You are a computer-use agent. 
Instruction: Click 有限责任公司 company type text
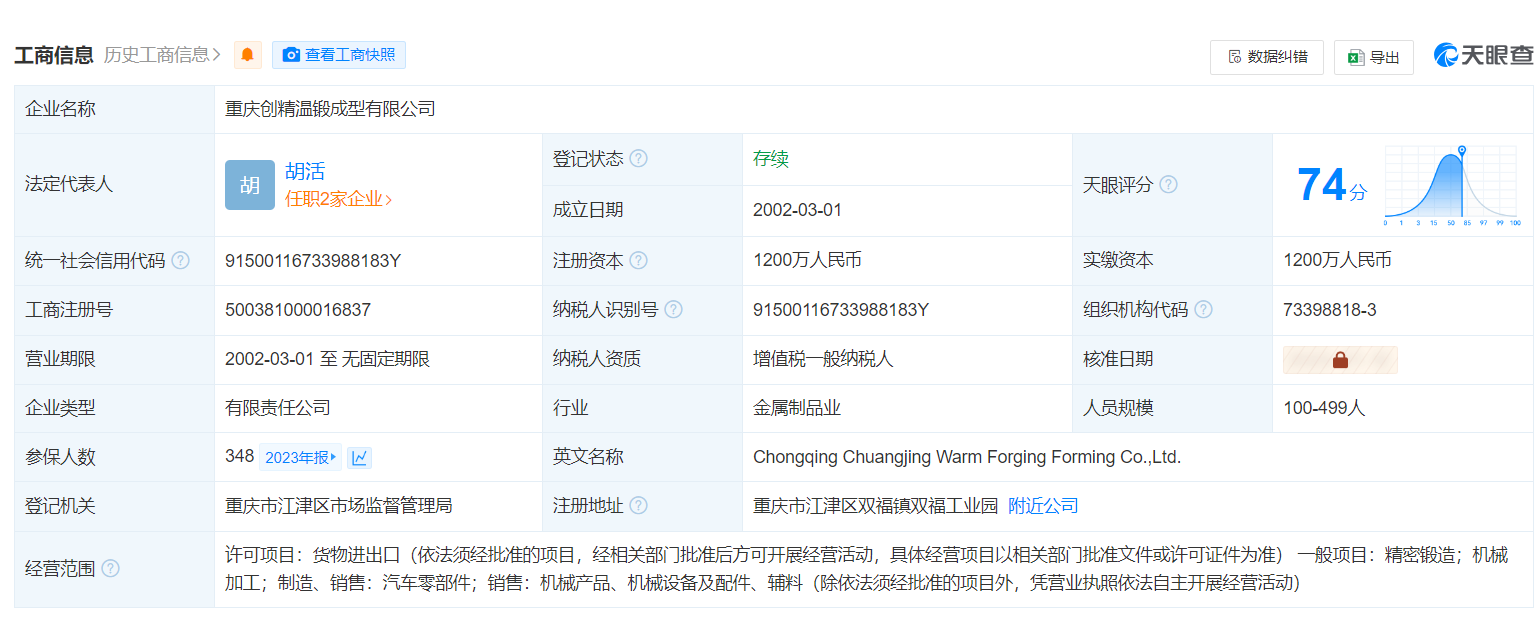(278, 408)
